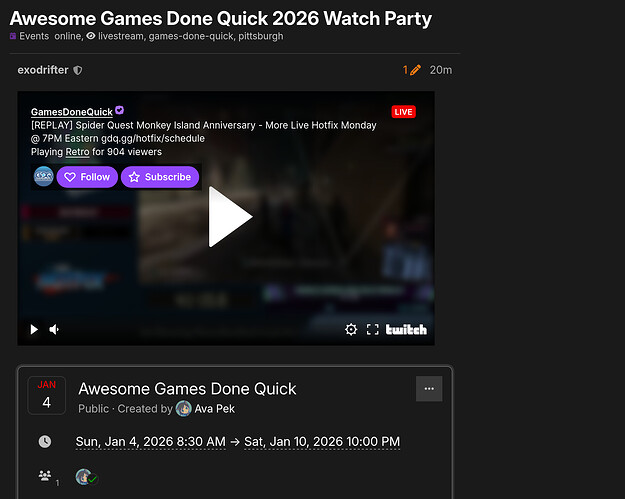Viewport: 625px width, 499px height.
Task: Open the going attendee avatar with checkmark
Action: [x=85, y=477]
